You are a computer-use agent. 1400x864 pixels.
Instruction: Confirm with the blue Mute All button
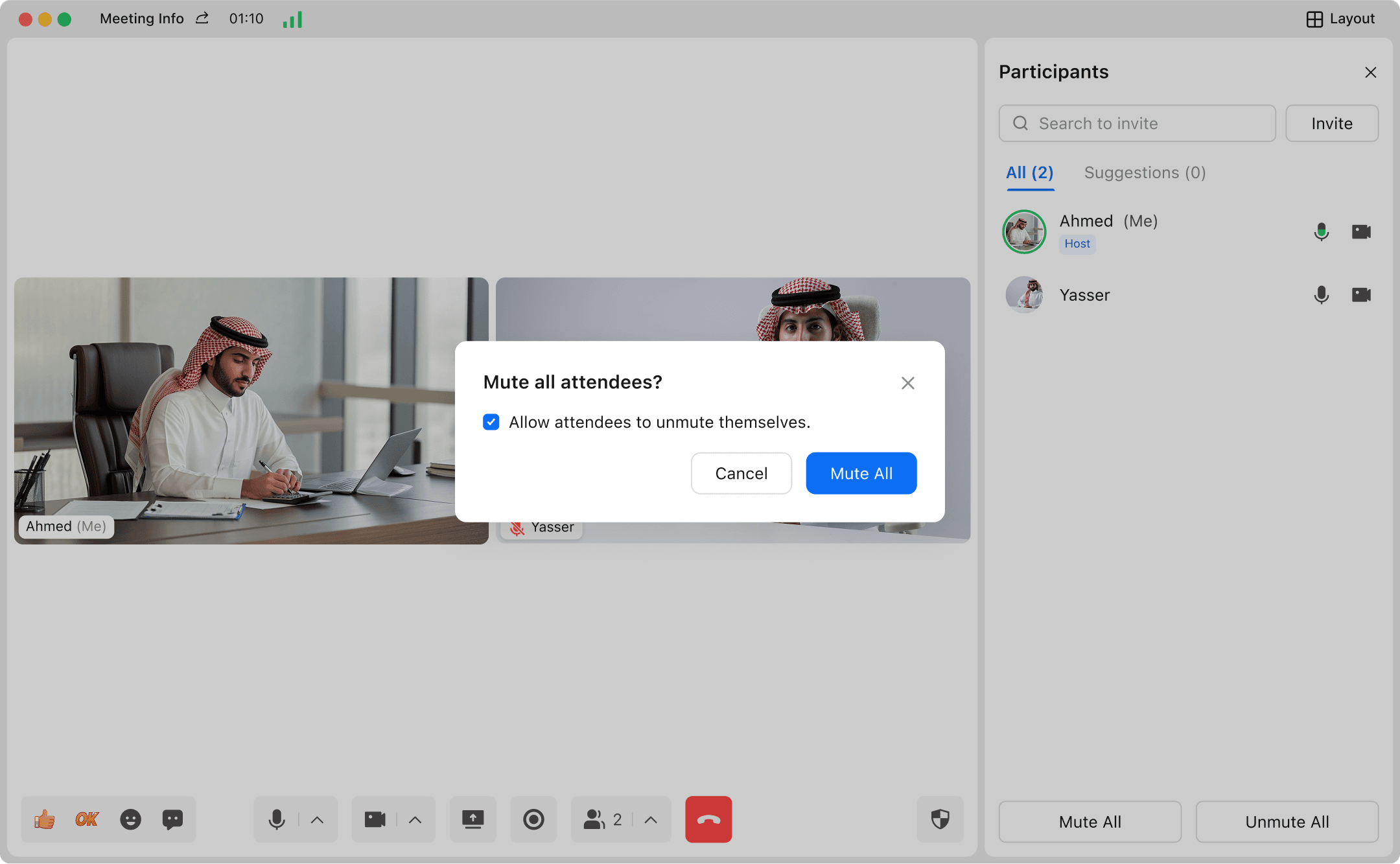coord(861,474)
